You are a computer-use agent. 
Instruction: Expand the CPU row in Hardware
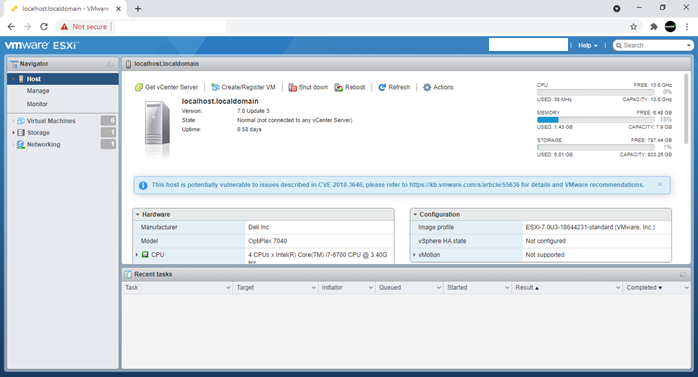[x=137, y=255]
